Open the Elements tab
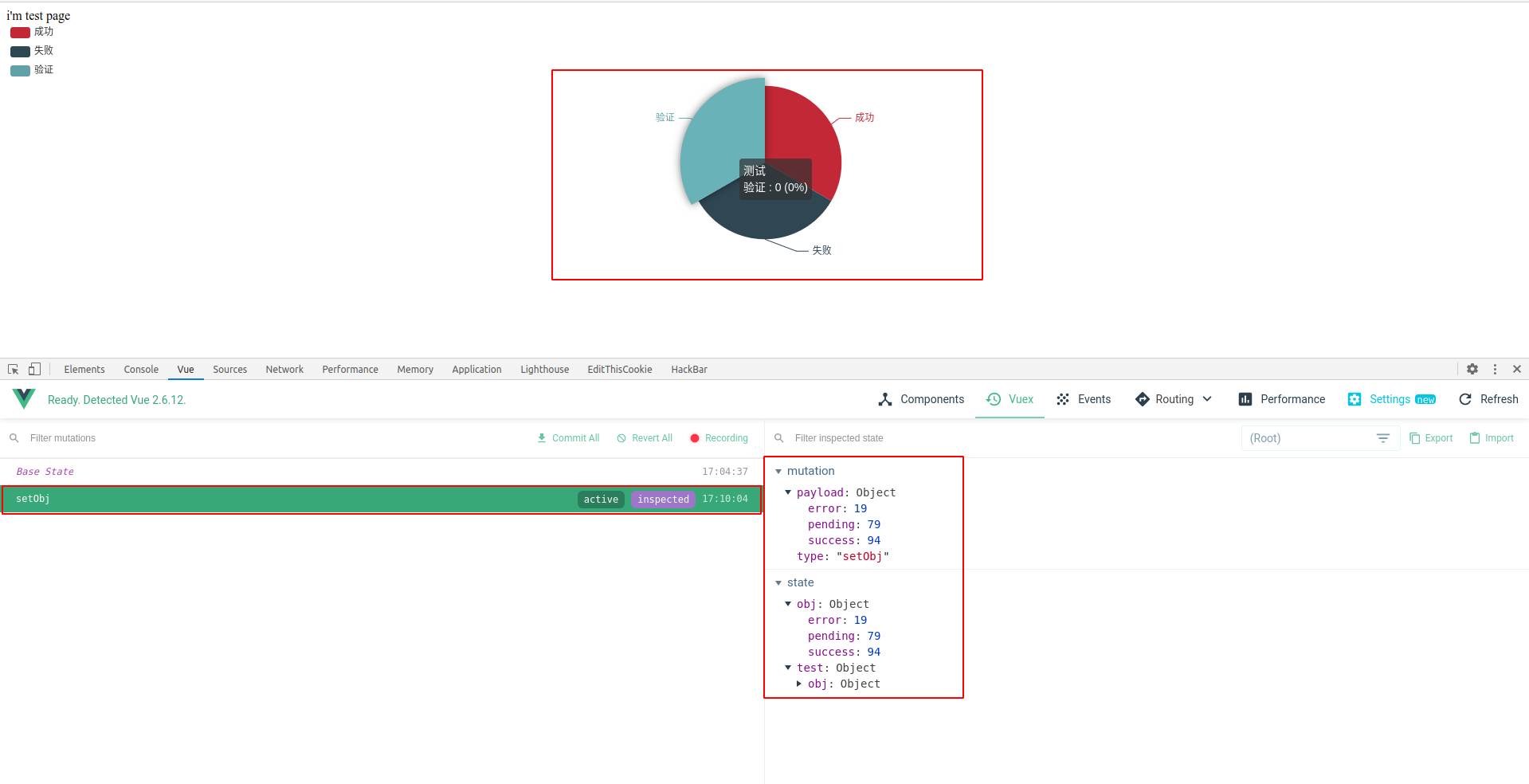This screenshot has height=784, width=1529. tap(84, 369)
